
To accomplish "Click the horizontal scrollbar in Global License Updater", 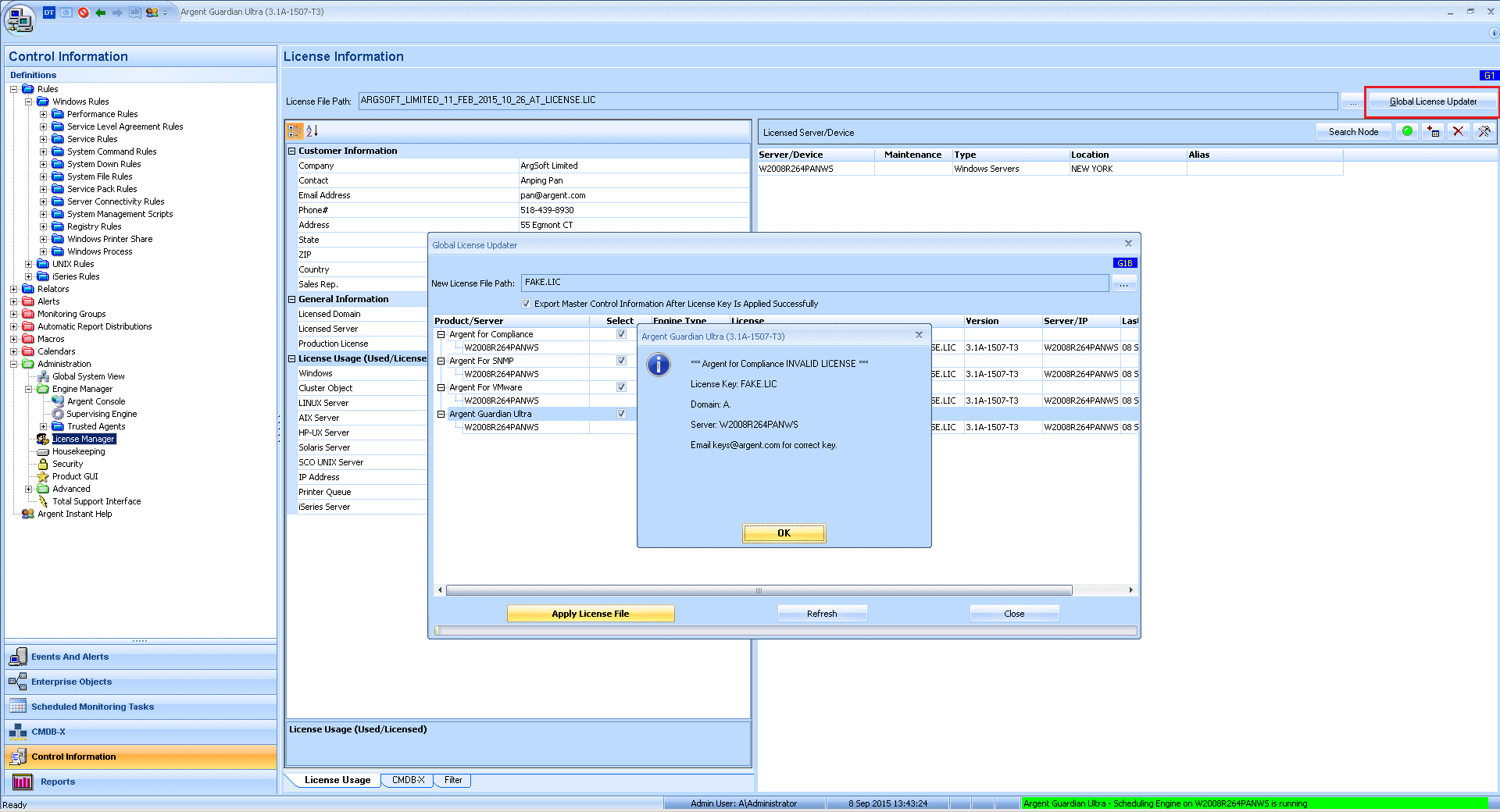I will click(x=758, y=590).
